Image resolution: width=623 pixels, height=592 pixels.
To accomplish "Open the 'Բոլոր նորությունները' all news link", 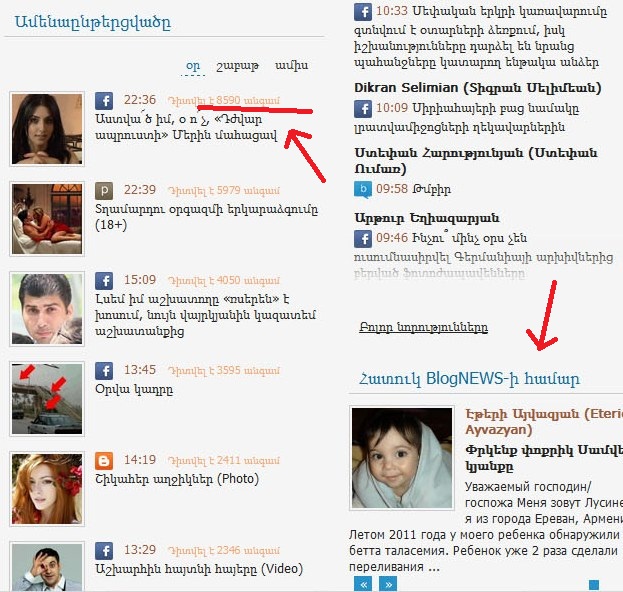I will (x=423, y=327).
